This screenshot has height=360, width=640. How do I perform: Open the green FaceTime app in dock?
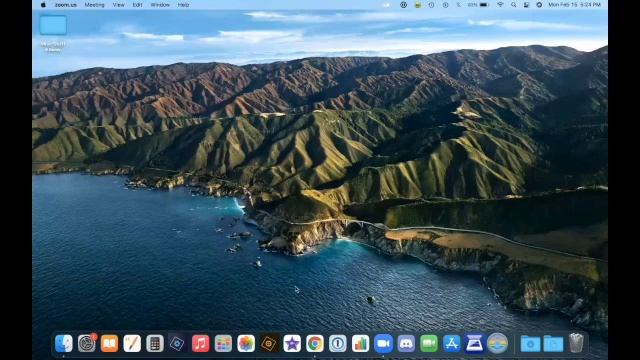click(x=429, y=343)
